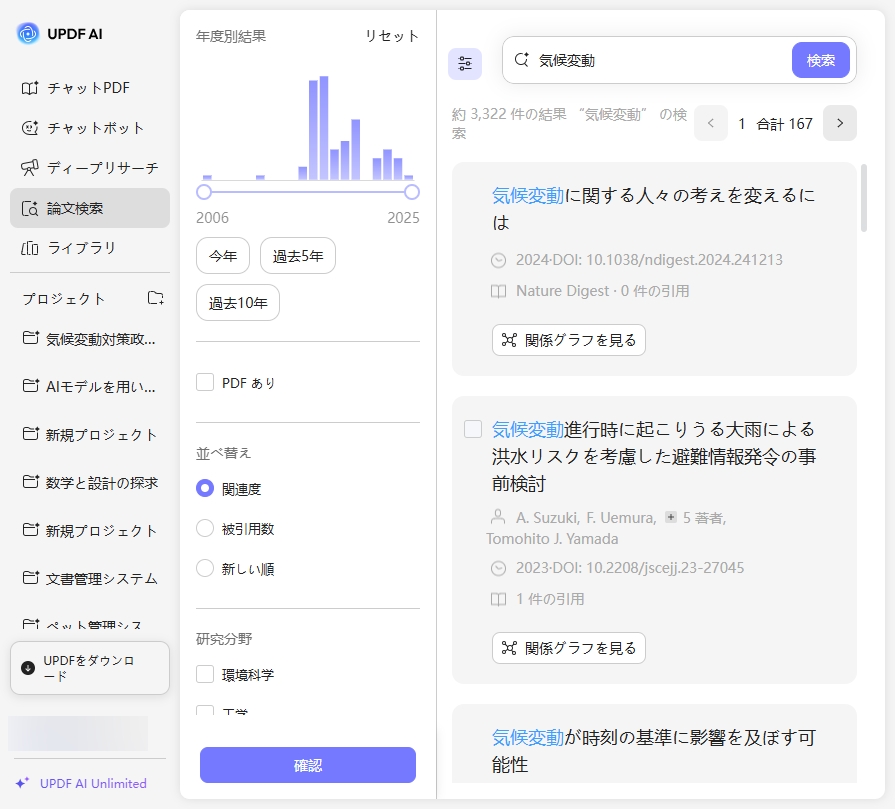This screenshot has height=809, width=895.
Task: Click the previous page chevron
Action: (x=710, y=123)
